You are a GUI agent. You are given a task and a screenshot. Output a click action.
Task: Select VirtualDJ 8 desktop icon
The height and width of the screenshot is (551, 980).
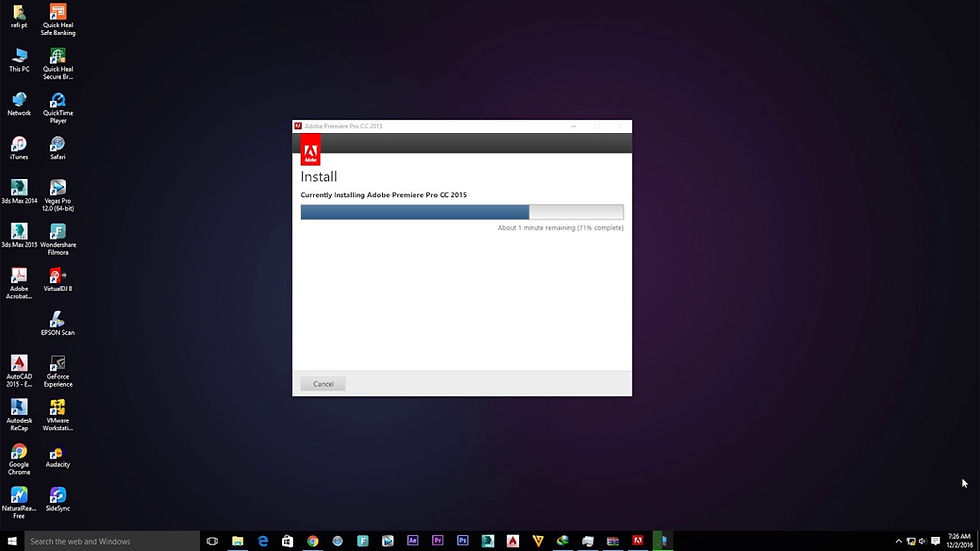tap(58, 279)
